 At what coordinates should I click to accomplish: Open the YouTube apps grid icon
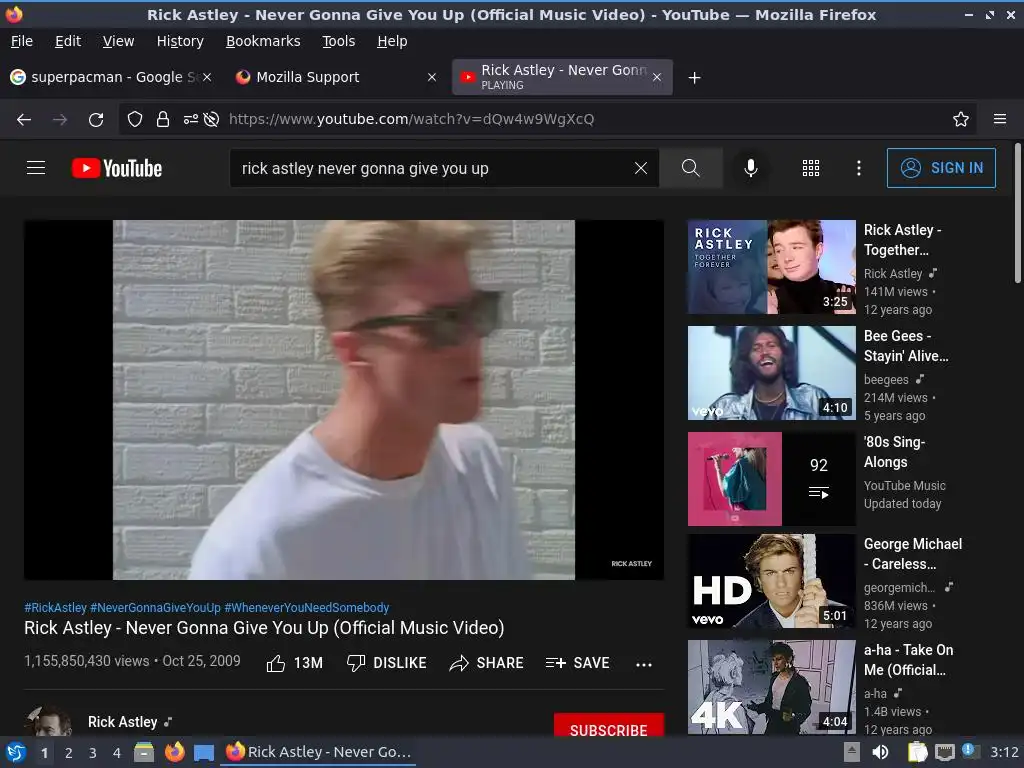pos(810,168)
